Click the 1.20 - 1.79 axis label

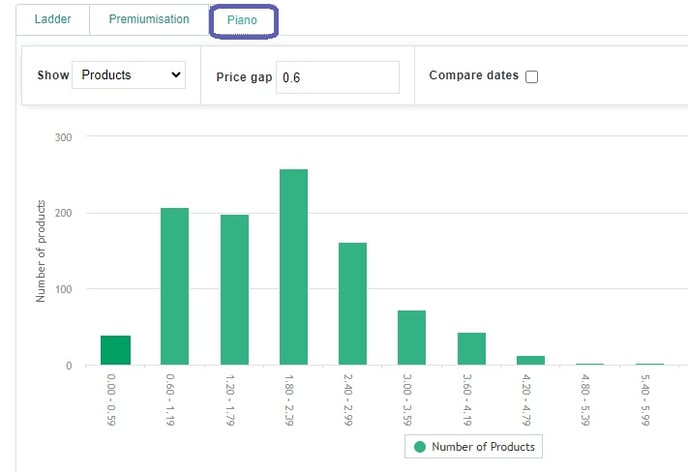click(x=230, y=400)
